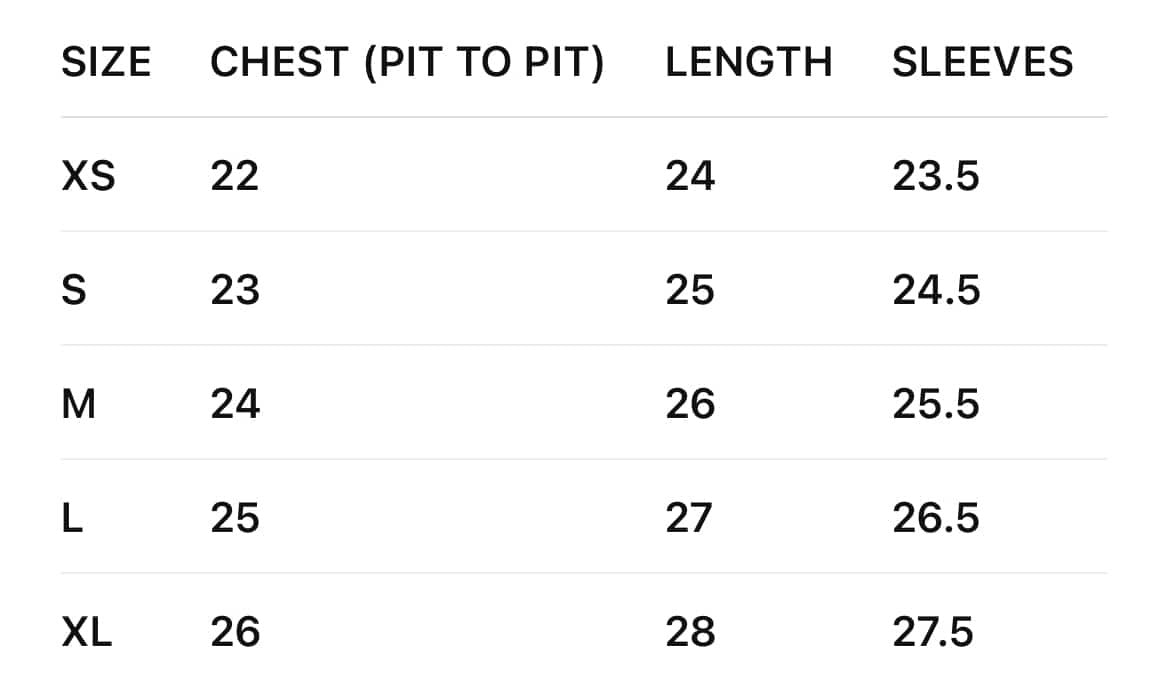This screenshot has width=1157, height=698.
Task: Click the M sleeves value 25.5
Action: [935, 405]
